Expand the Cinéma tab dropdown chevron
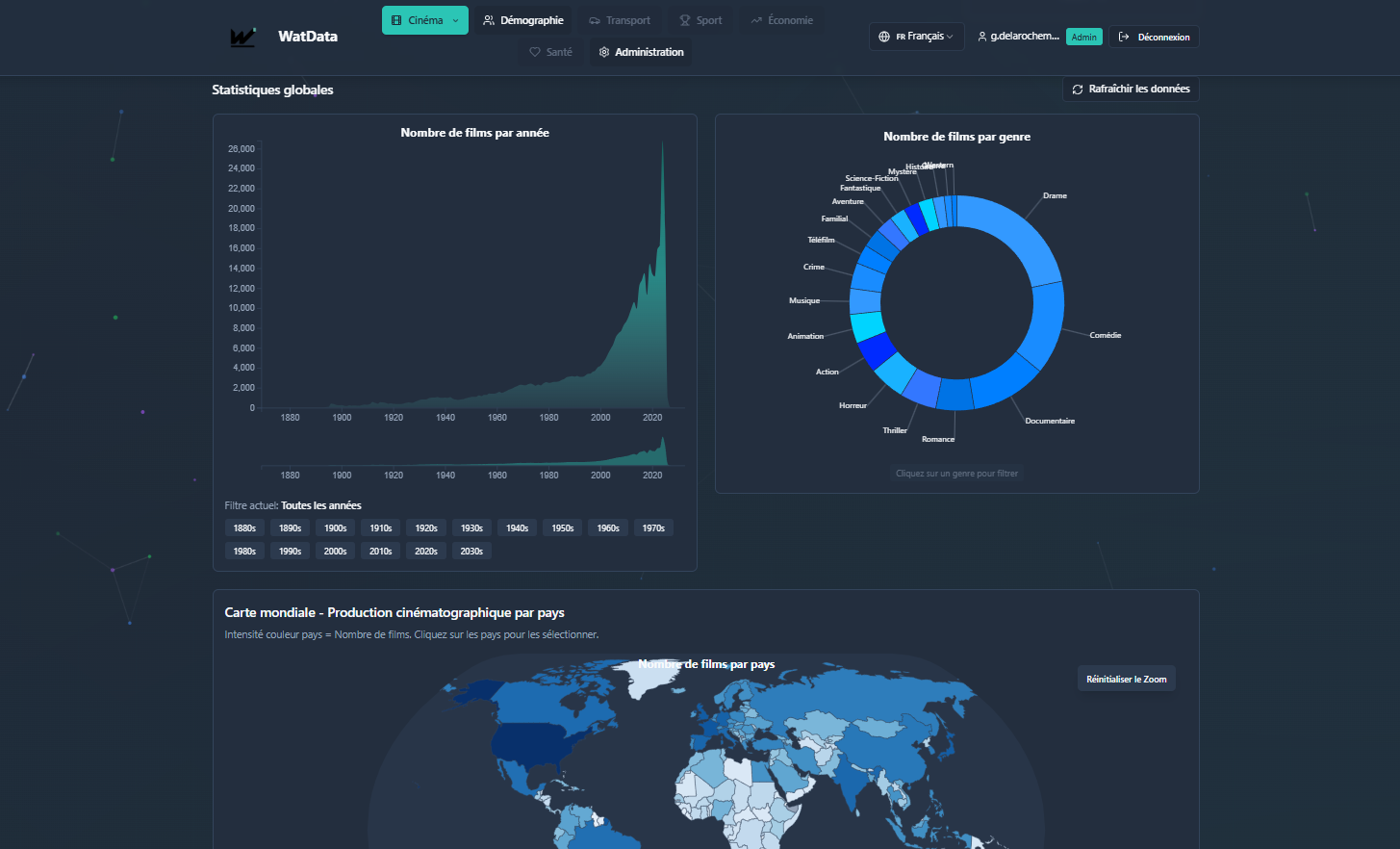Image resolution: width=1400 pixels, height=849 pixels. click(x=456, y=20)
